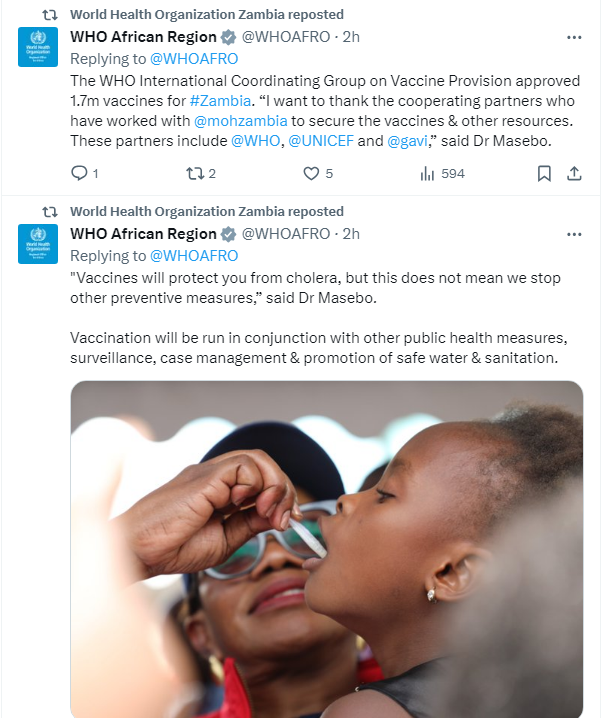
Task: Open the @gavi mention link
Action: (407, 141)
